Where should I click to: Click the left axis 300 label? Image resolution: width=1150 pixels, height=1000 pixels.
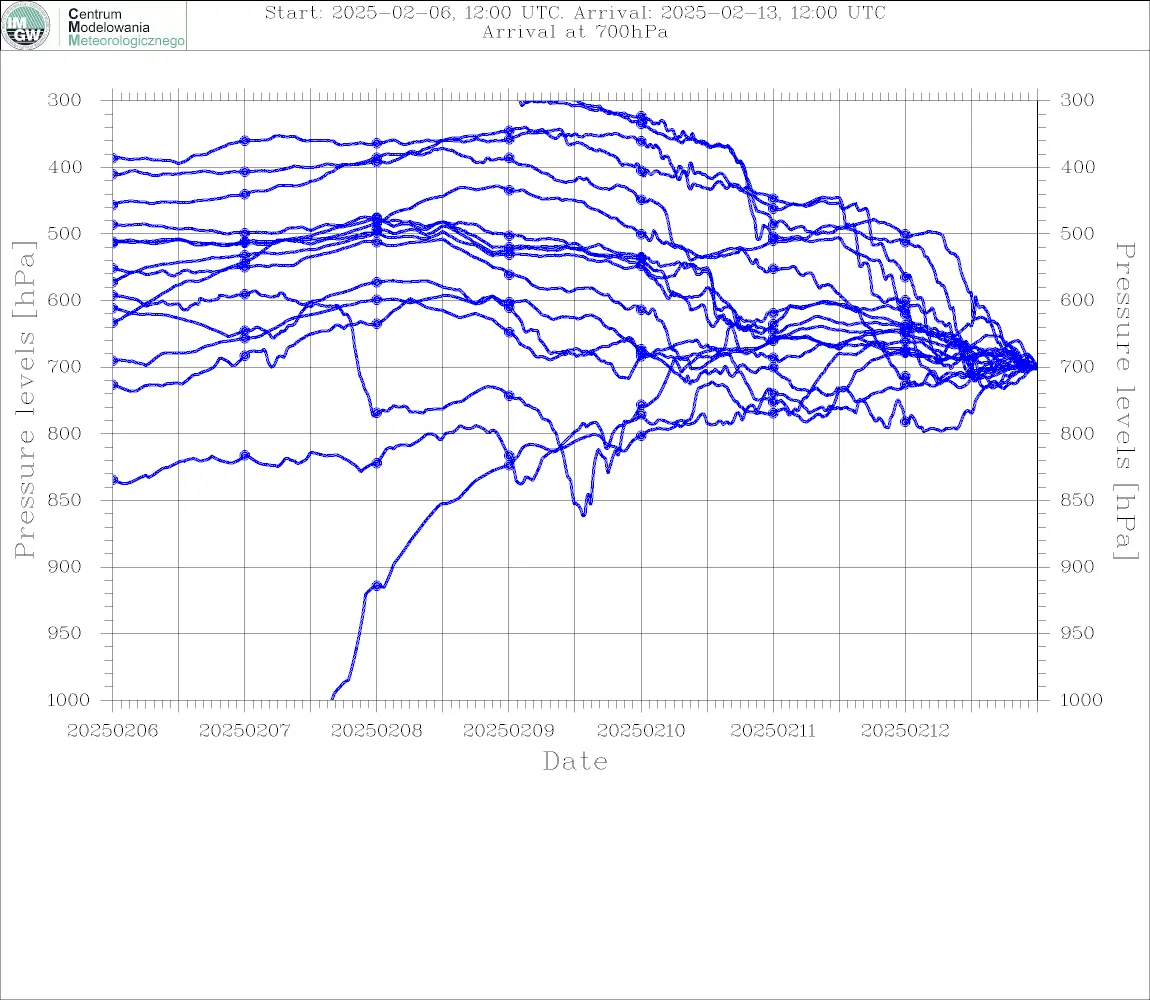(65, 100)
